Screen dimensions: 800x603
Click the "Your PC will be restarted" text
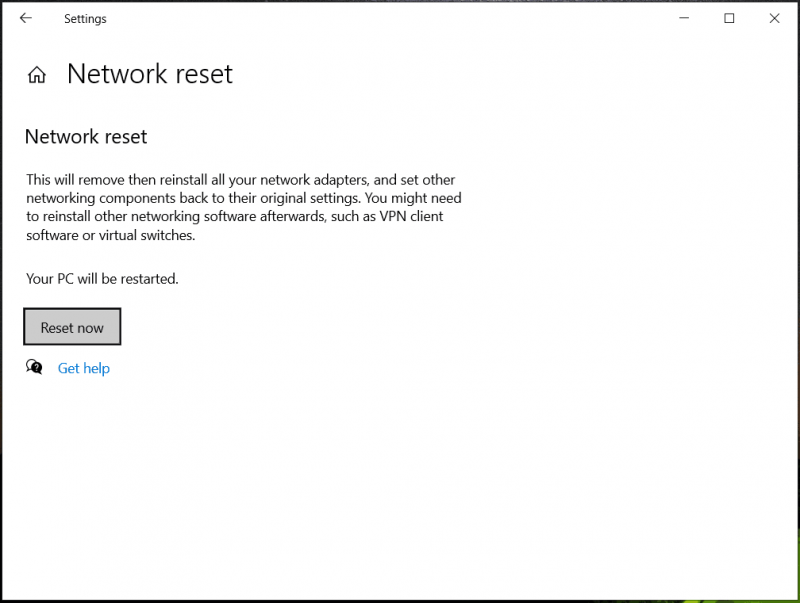point(102,279)
